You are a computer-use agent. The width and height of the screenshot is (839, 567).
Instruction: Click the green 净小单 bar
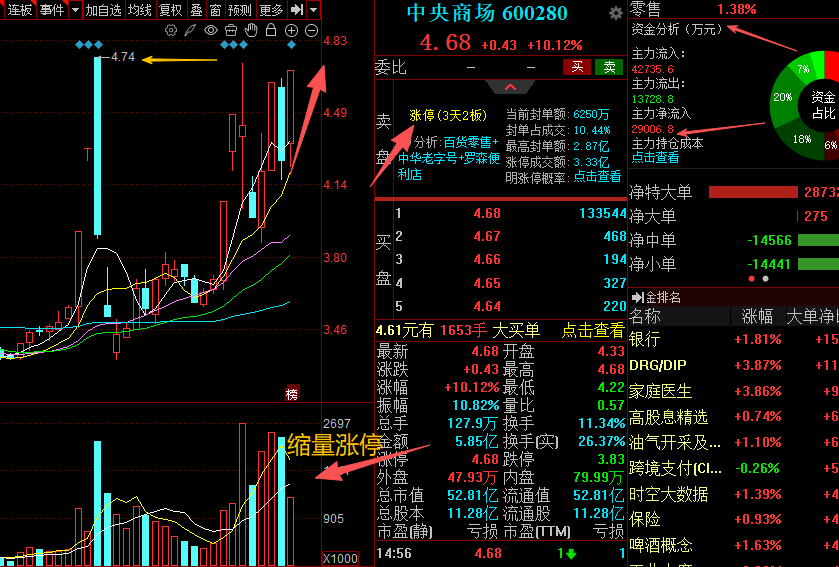click(818, 264)
